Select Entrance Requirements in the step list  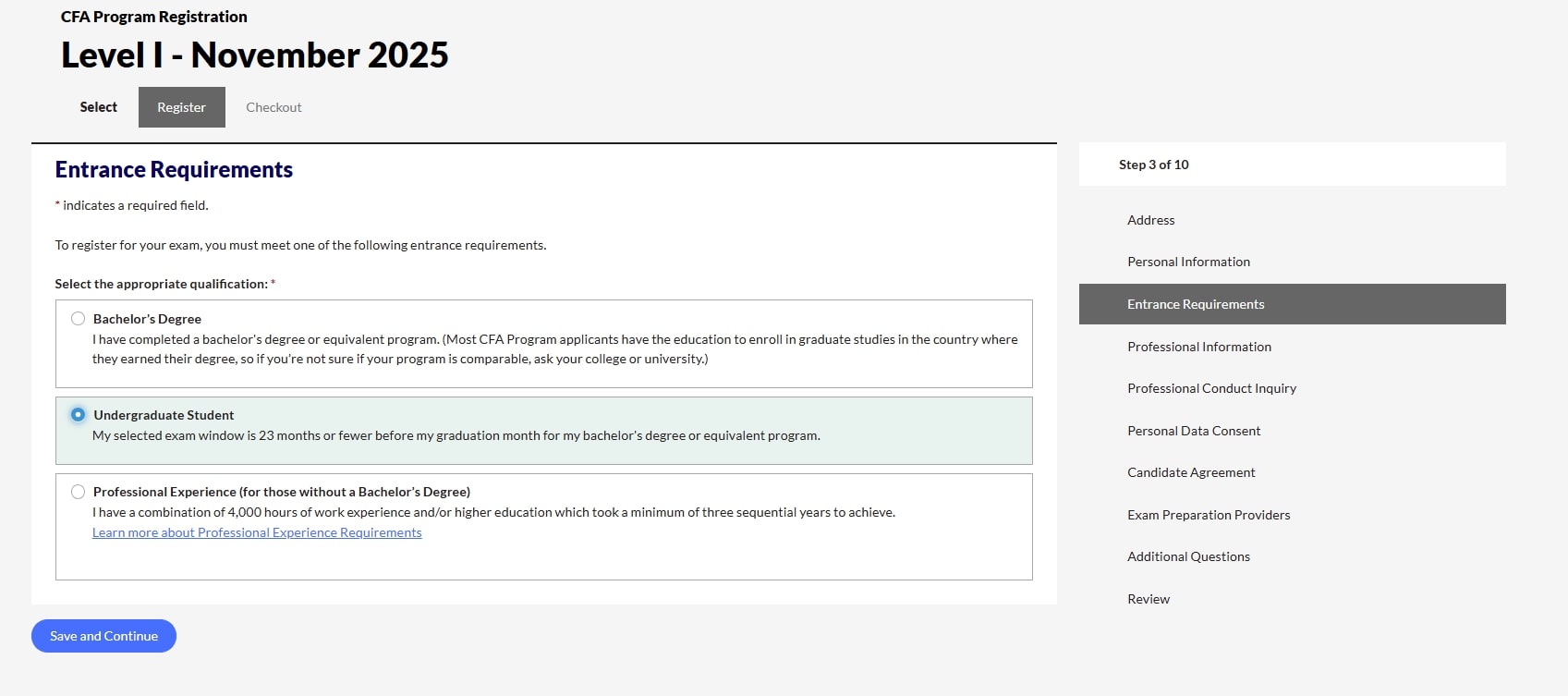(x=1293, y=304)
